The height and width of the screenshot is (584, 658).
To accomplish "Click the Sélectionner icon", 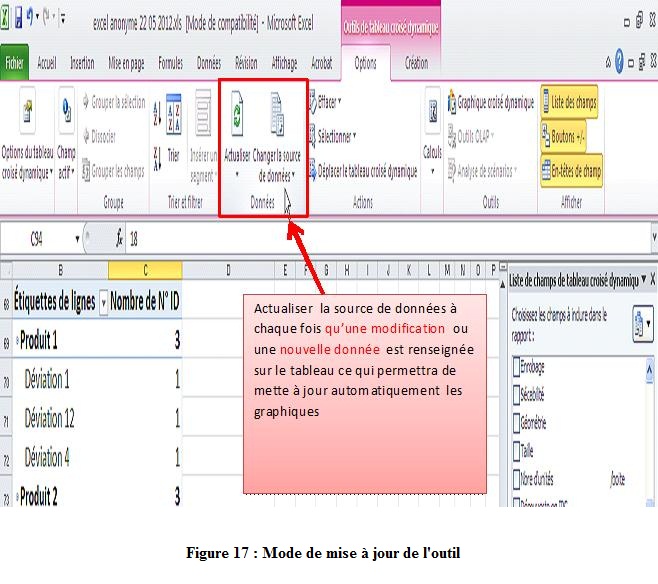I will tap(312, 136).
